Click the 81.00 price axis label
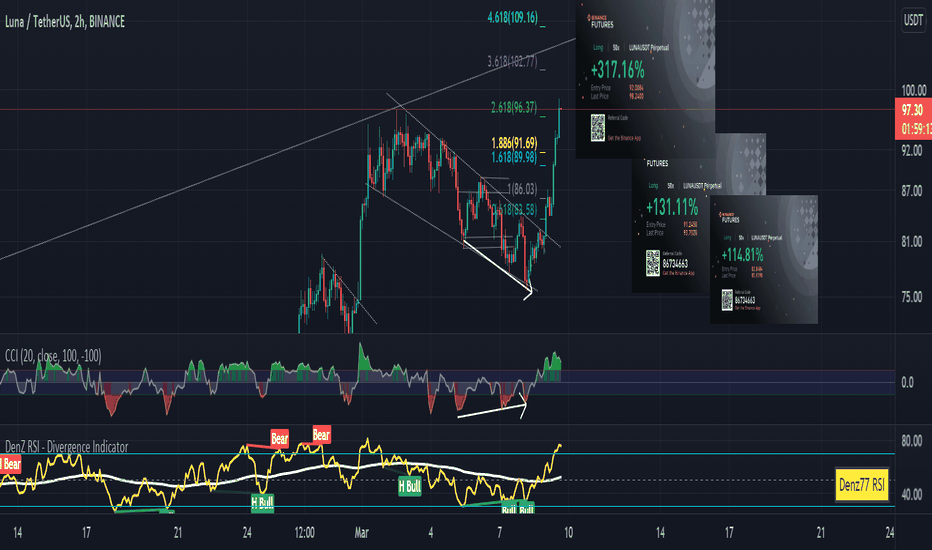The image size is (932, 550). [x=912, y=242]
